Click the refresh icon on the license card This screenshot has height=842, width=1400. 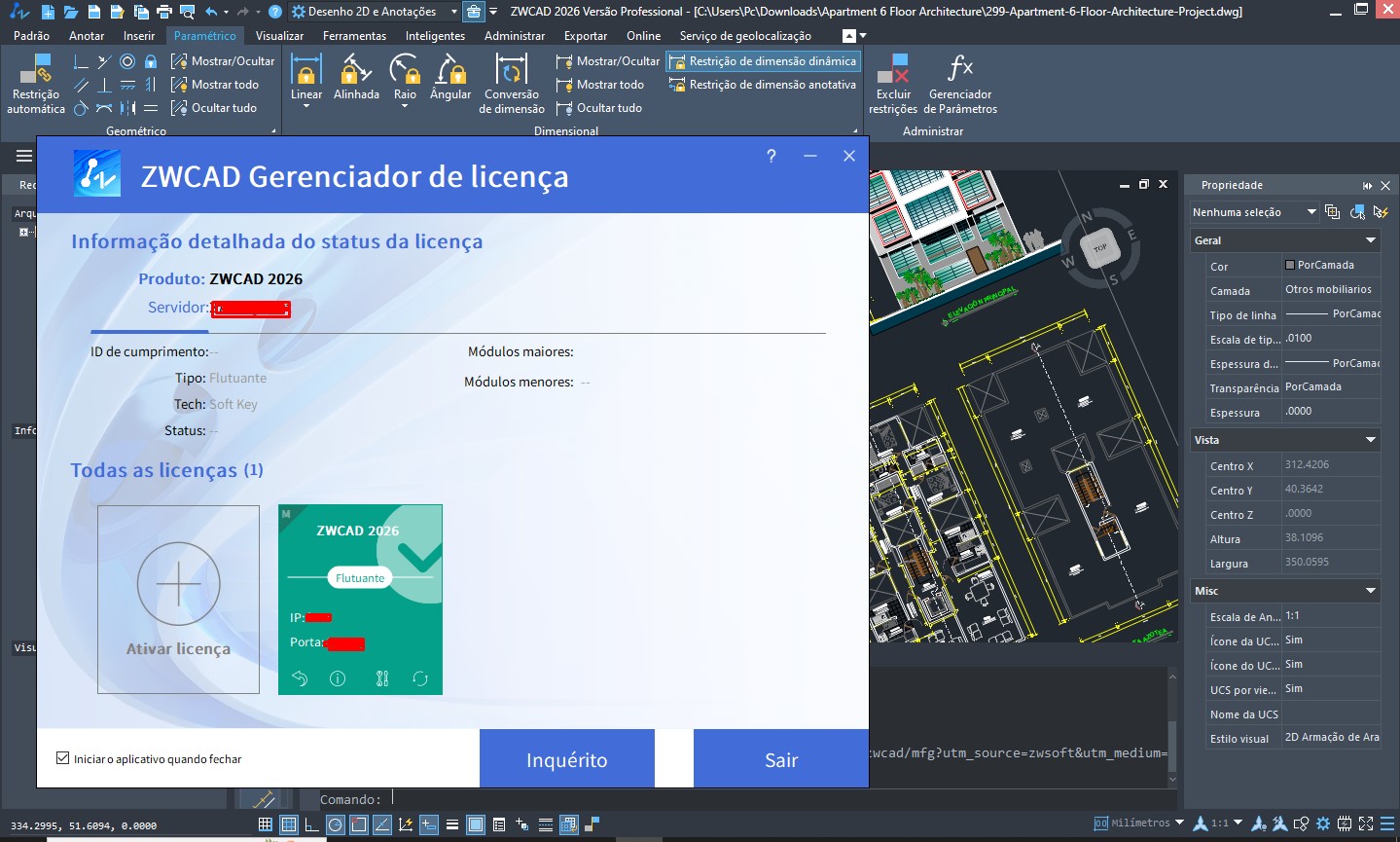click(420, 678)
